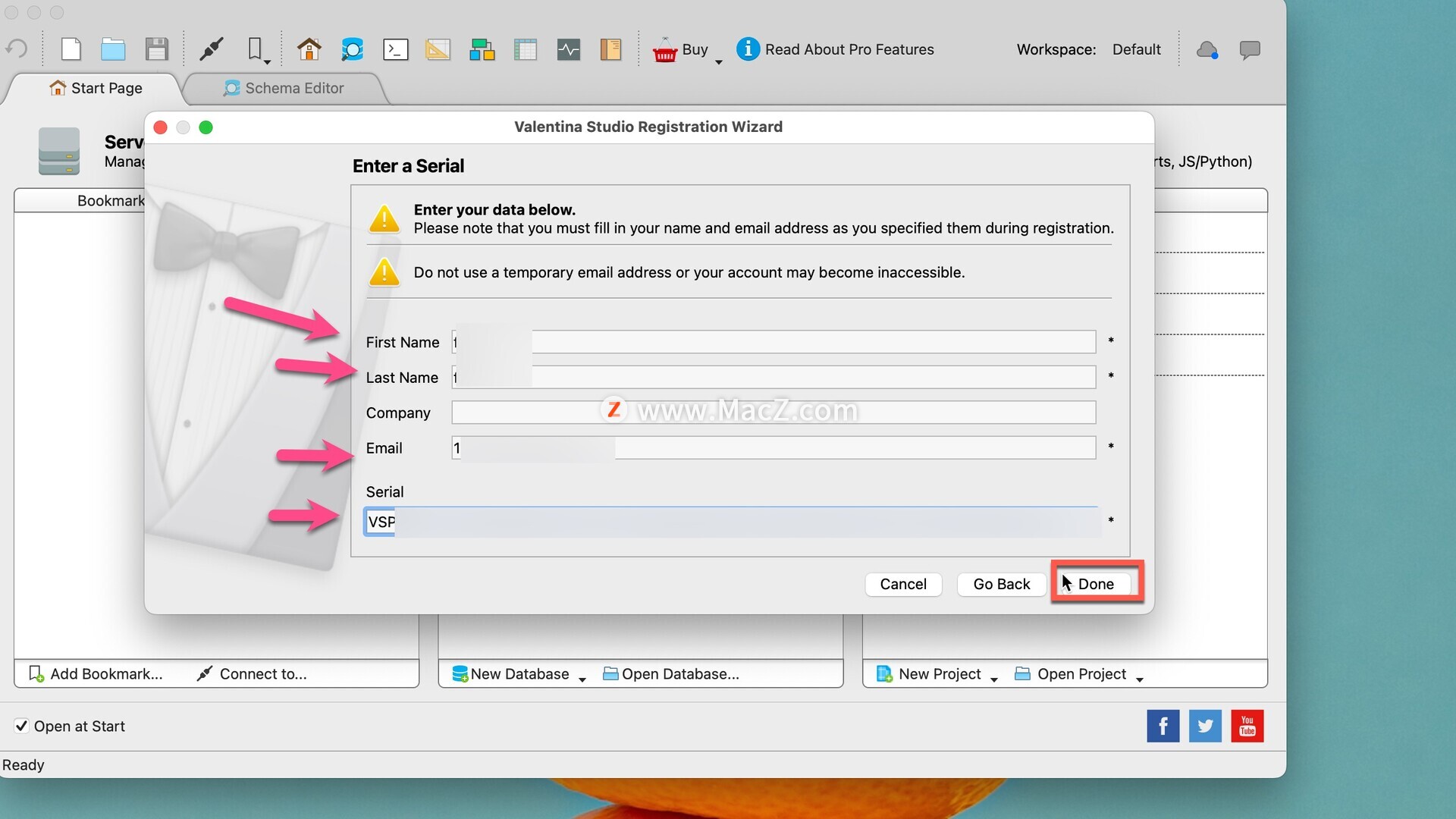
Task: Open the Facebook icon link
Action: click(1163, 726)
